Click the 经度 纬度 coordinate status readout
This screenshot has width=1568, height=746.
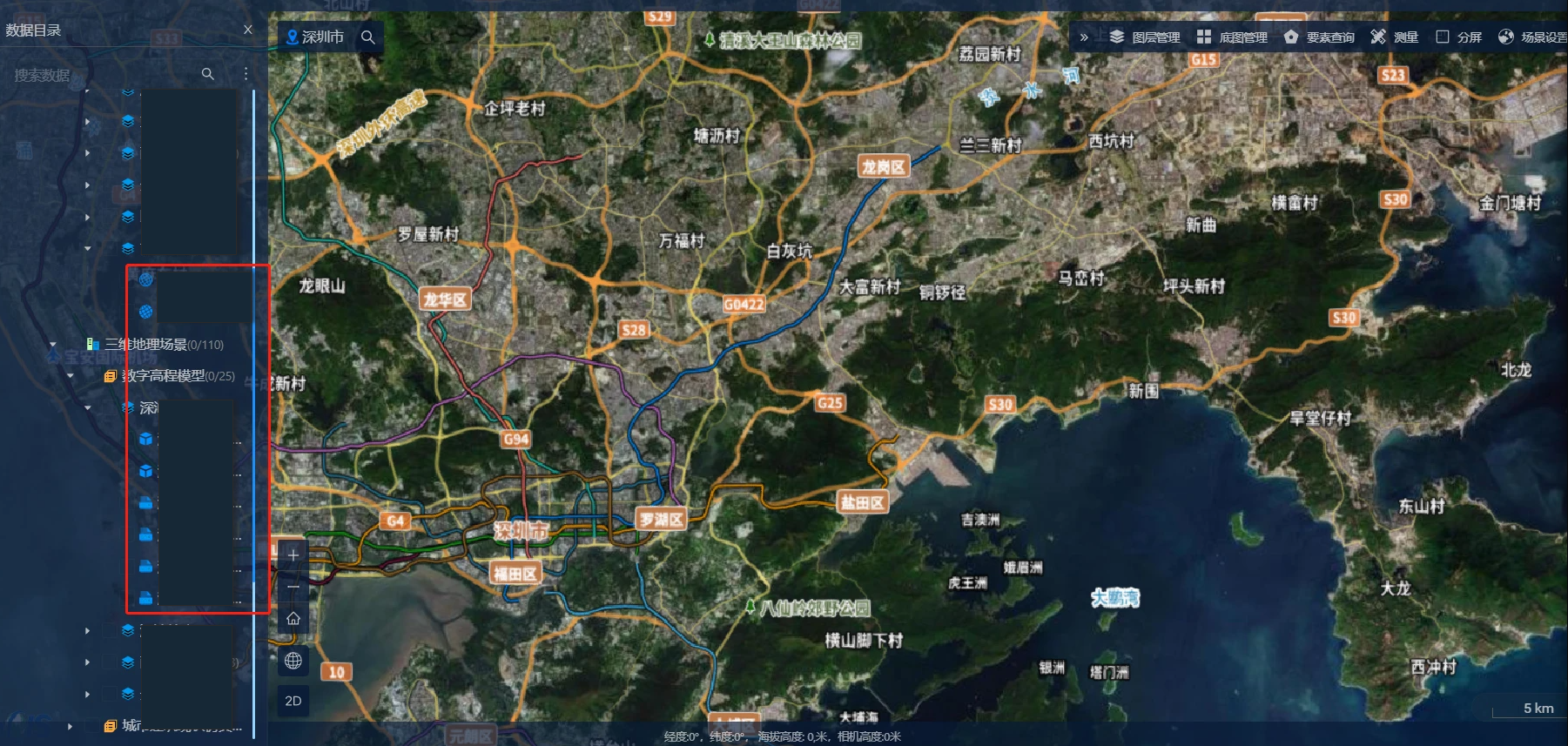tap(783, 736)
